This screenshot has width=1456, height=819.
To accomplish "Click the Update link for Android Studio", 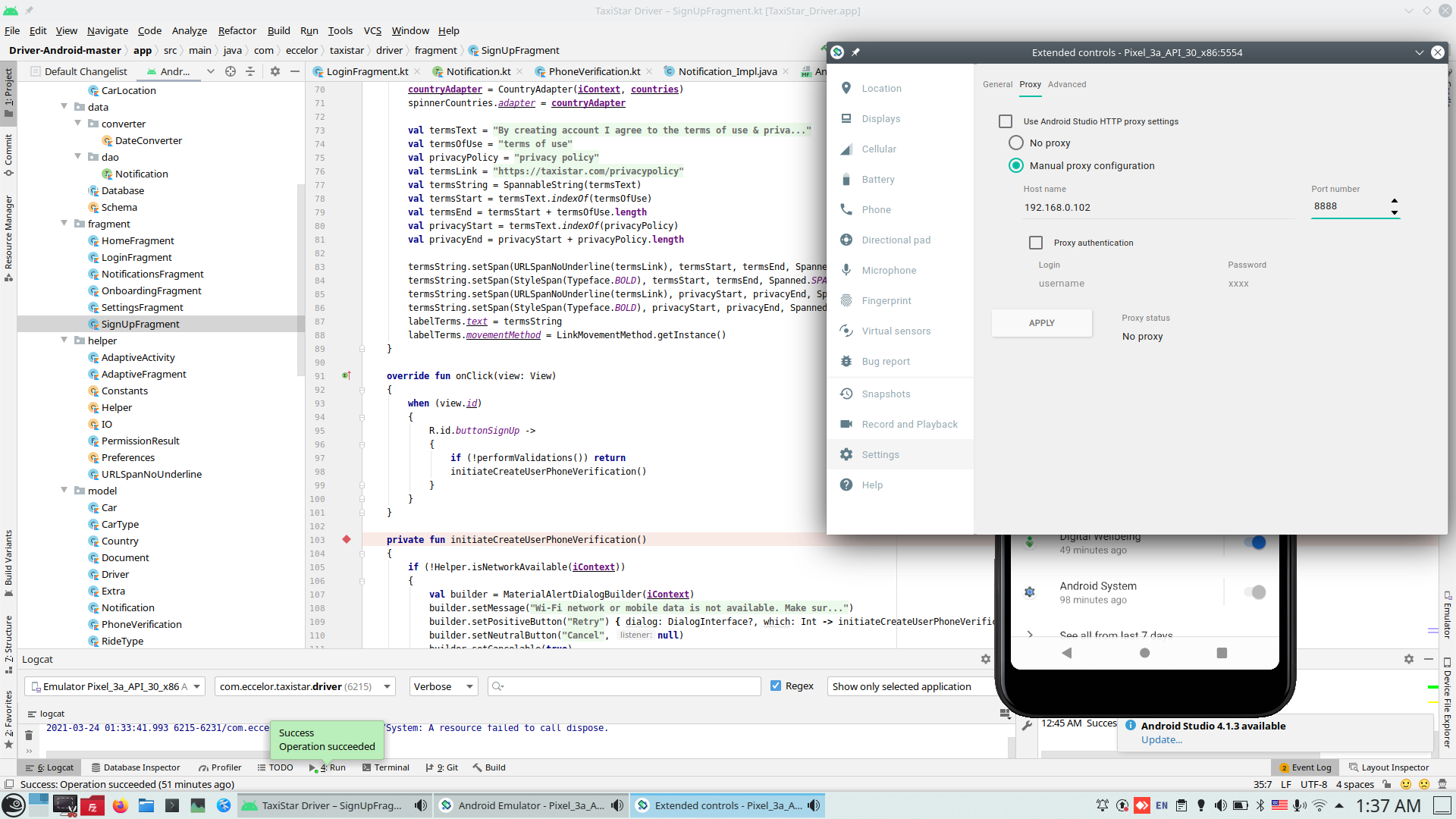I will point(1161,740).
